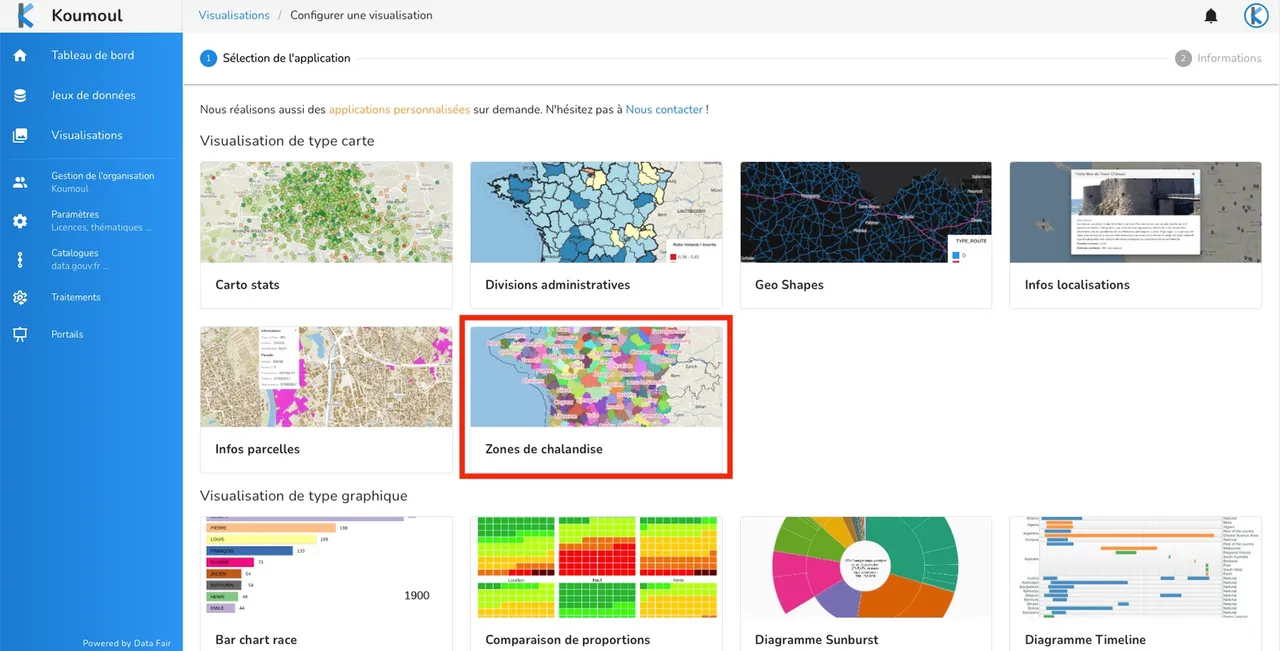Viewport: 1280px width, 651px height.
Task: Choose the Zones de chalandise map thumbnail
Action: click(596, 377)
